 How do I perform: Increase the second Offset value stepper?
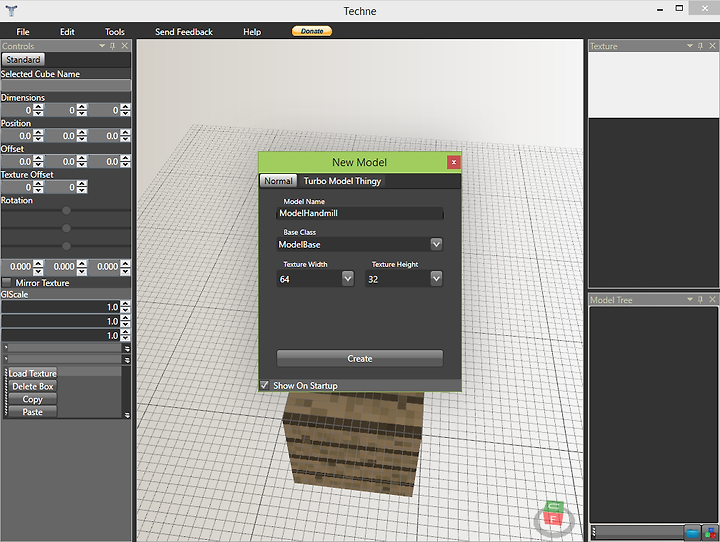click(x=82, y=158)
